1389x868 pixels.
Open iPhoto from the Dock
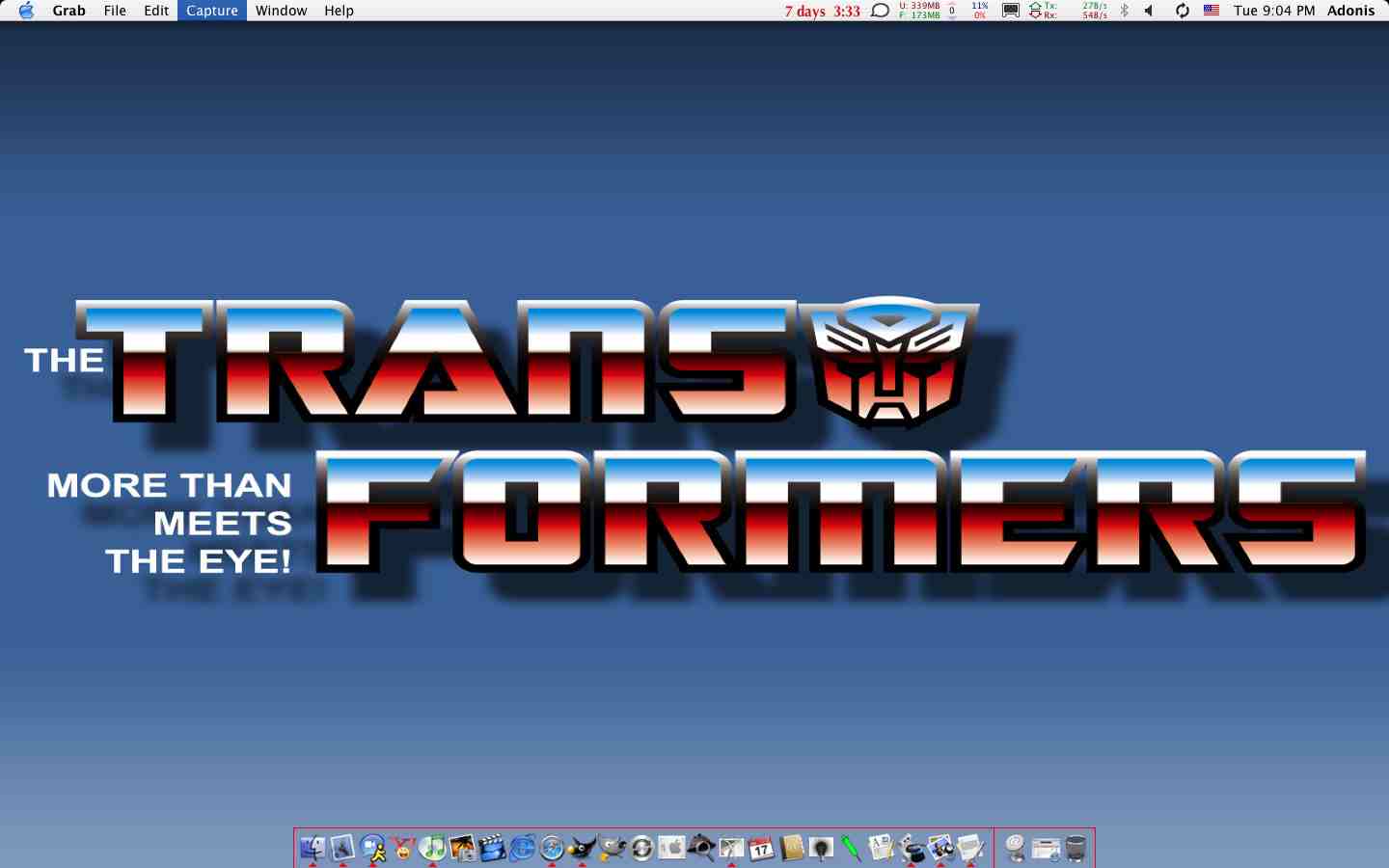[462, 848]
